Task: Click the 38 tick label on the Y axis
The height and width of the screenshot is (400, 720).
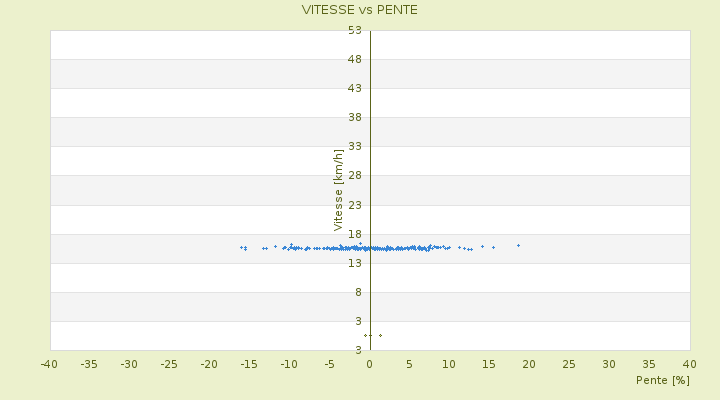Action: (x=355, y=117)
